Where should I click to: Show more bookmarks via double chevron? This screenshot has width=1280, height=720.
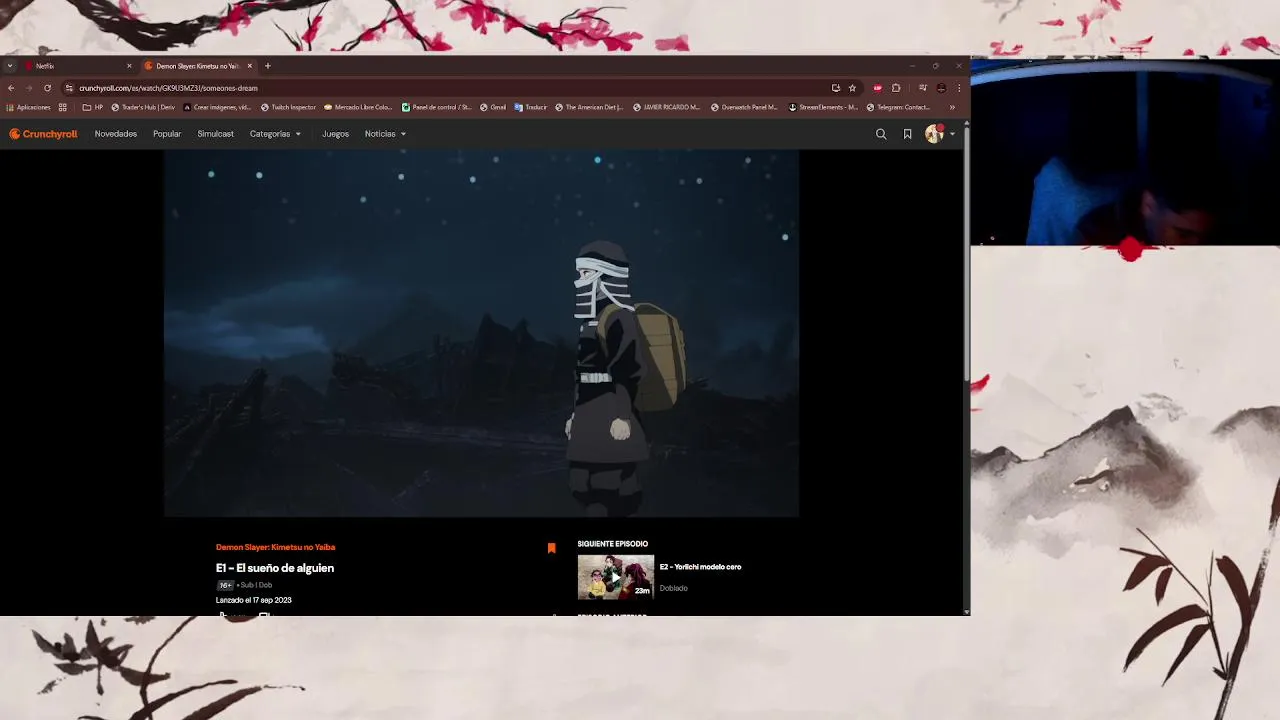point(952,107)
